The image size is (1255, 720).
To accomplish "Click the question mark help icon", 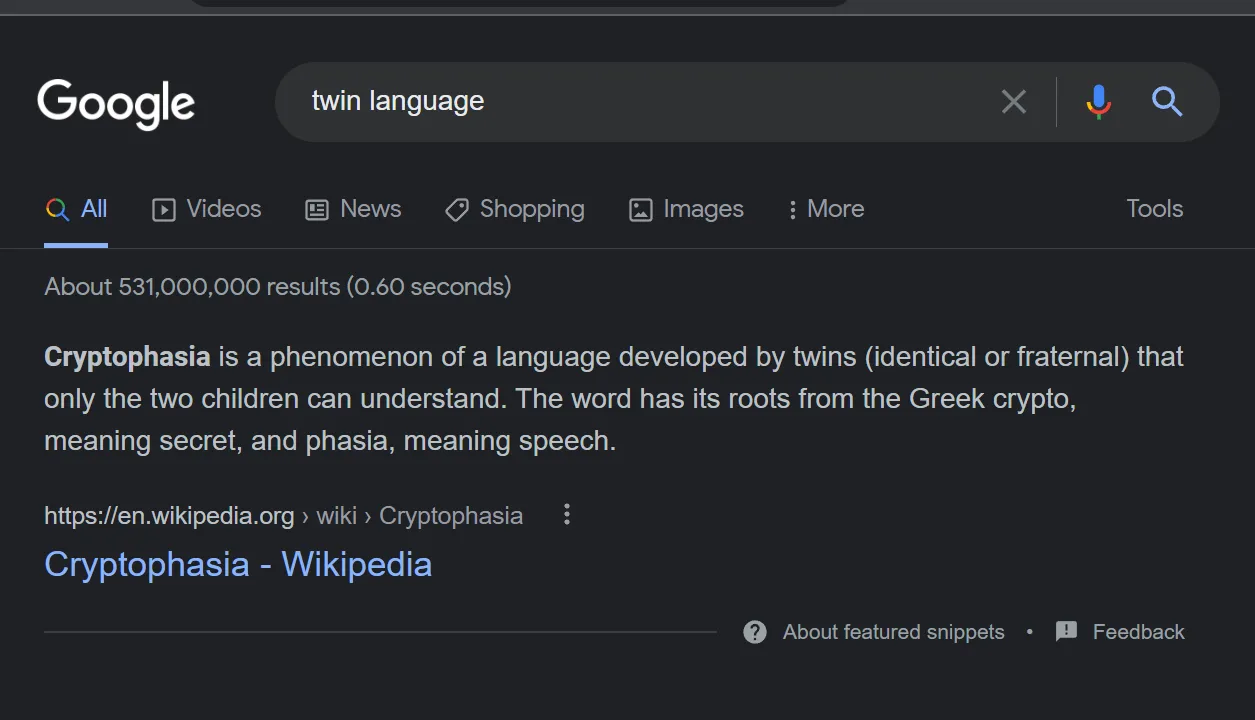I will coord(755,632).
